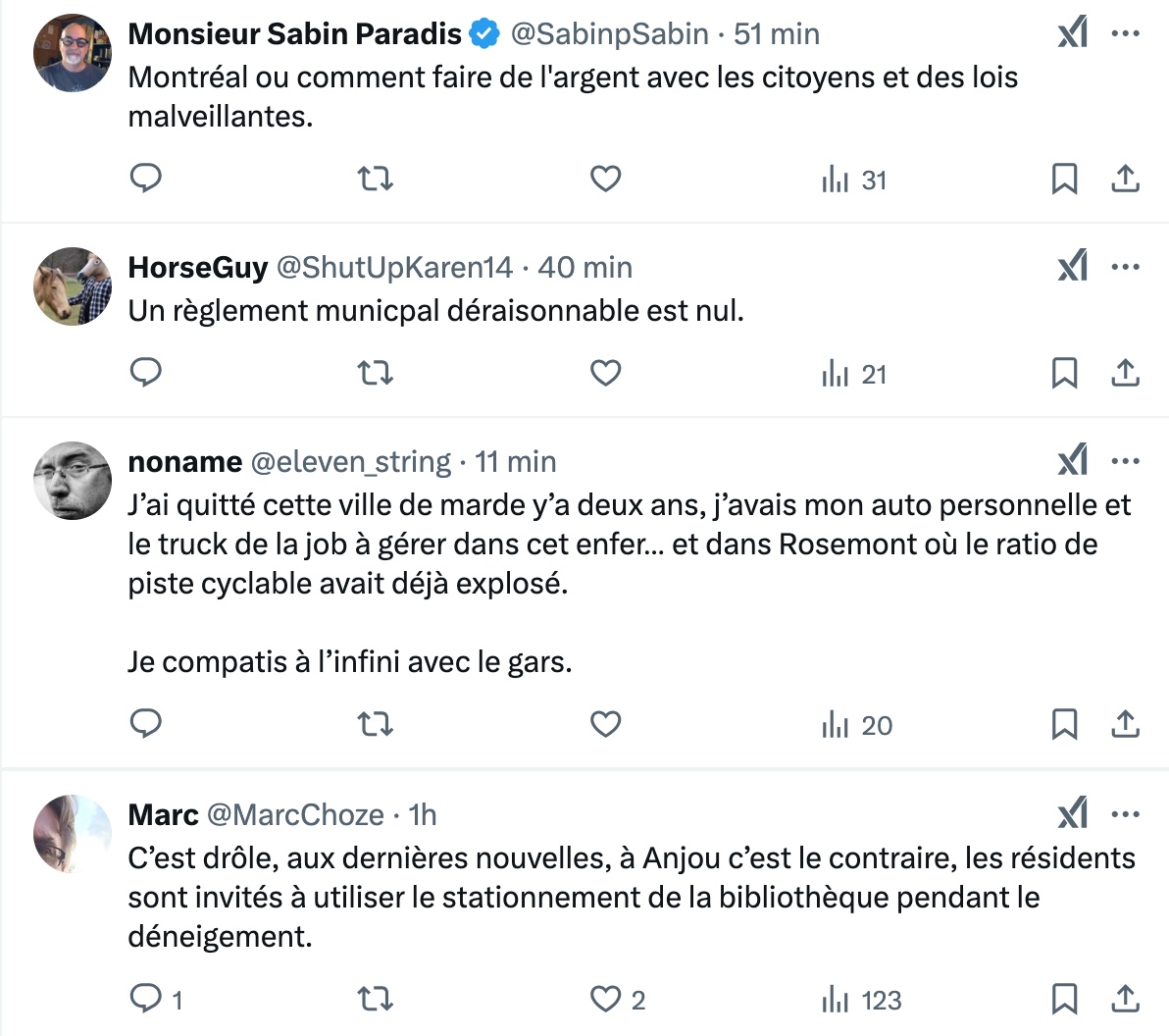Repost Marc's tweet
1169x1036 pixels.
(x=375, y=999)
